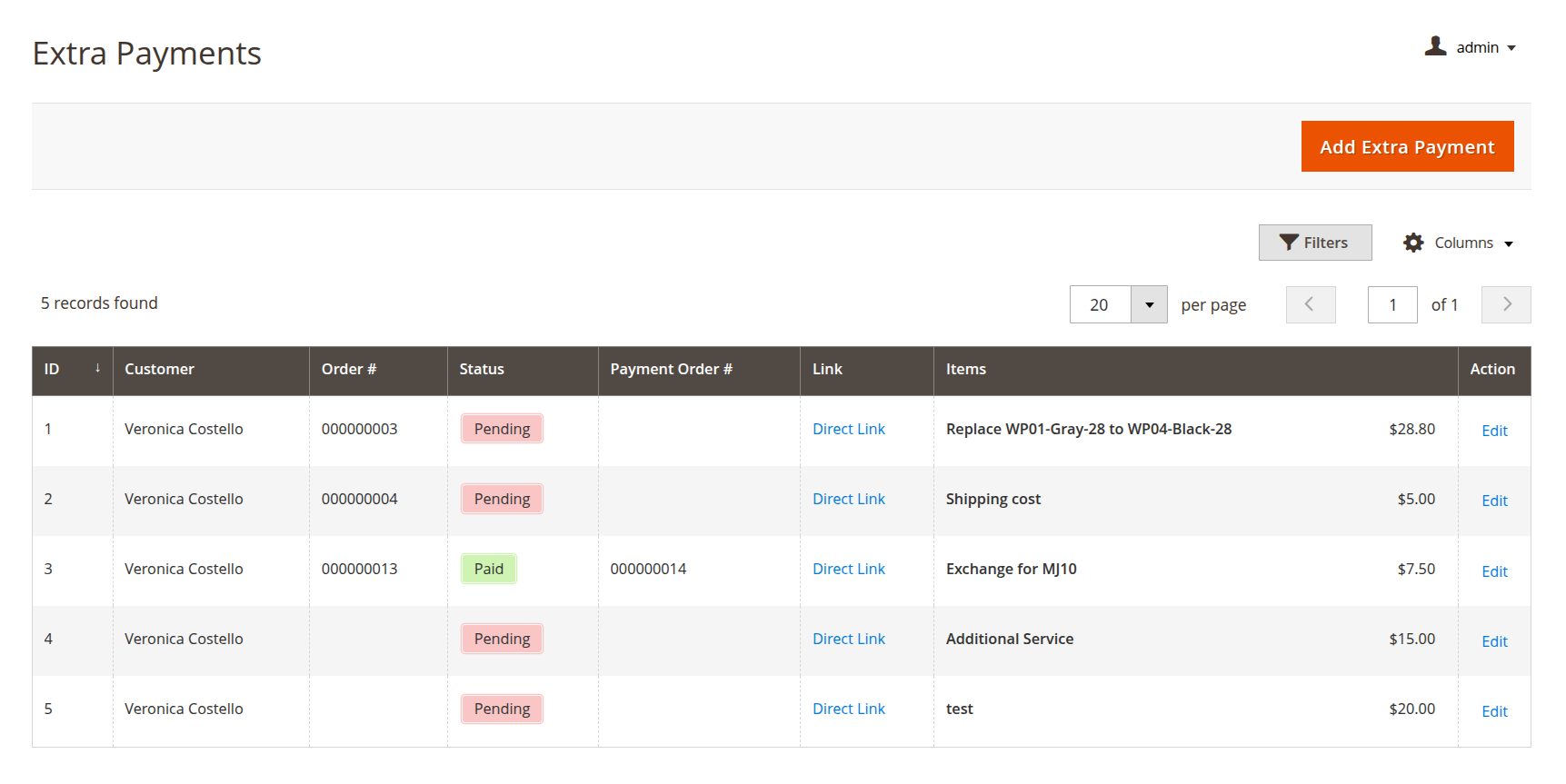Sort by the Customer column header

tap(160, 369)
